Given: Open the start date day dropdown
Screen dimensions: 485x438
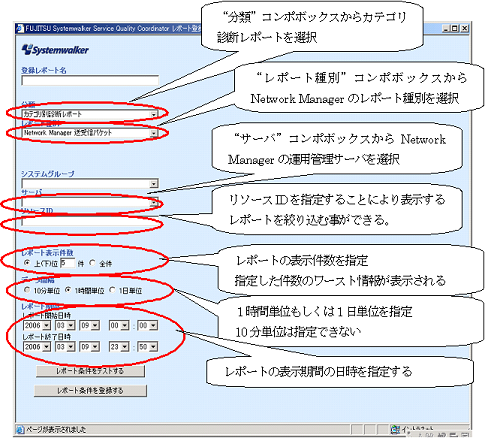Looking at the screenshot, I should click(90, 325).
